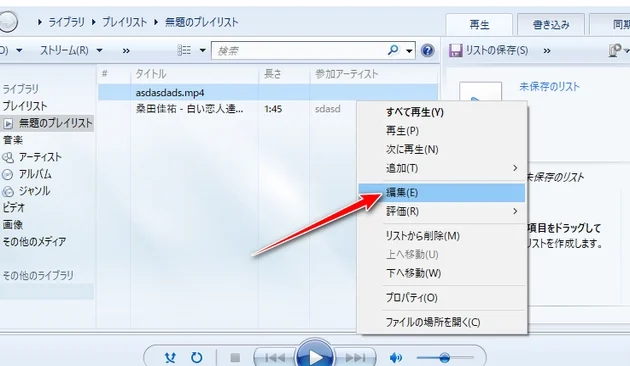Screen dimensions: 630x366
Task: Select the 桑田佳祐 - 白い恋人達 track
Action: (x=189, y=109)
